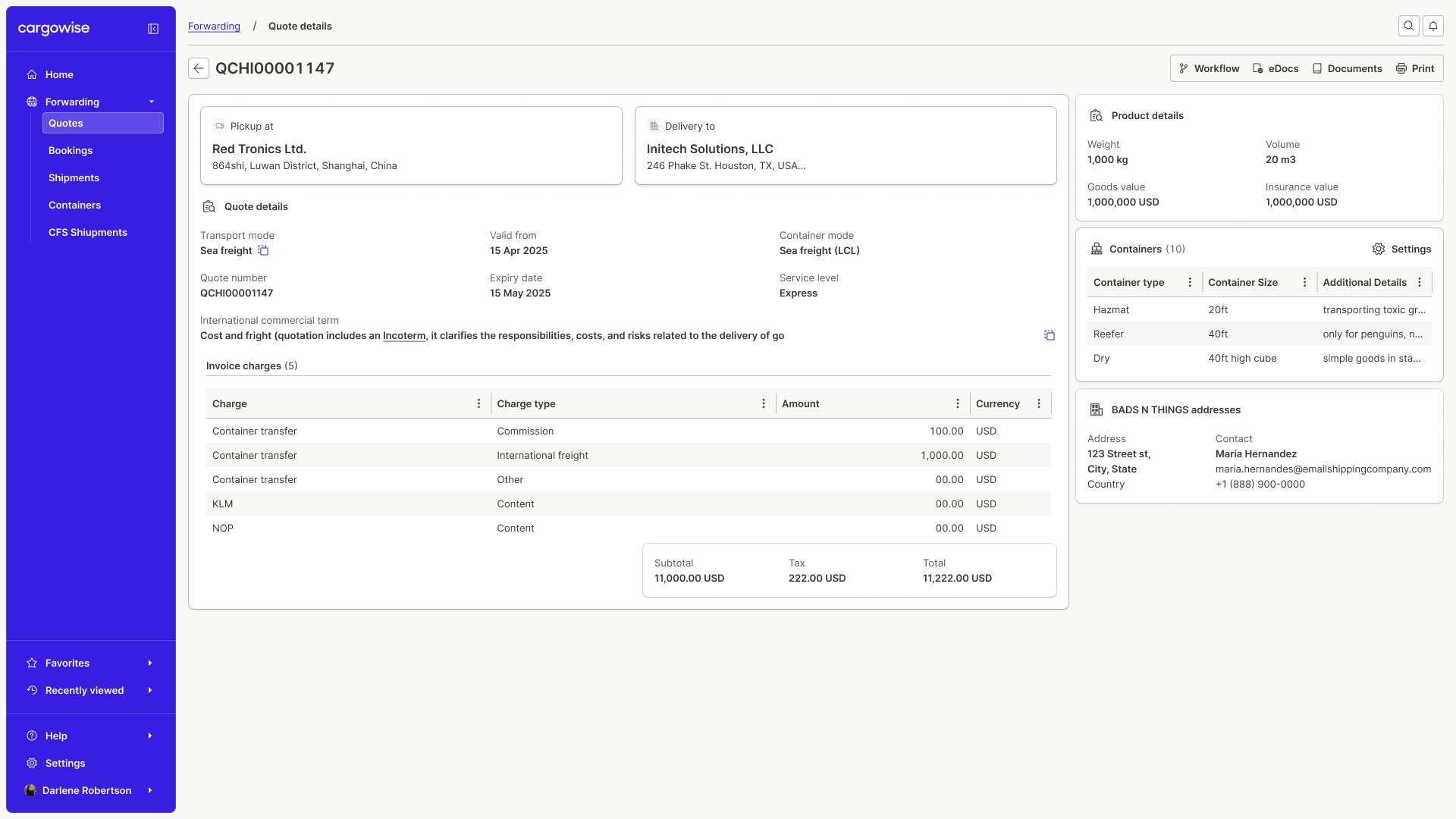Click the Help question mark icon

tap(32, 736)
